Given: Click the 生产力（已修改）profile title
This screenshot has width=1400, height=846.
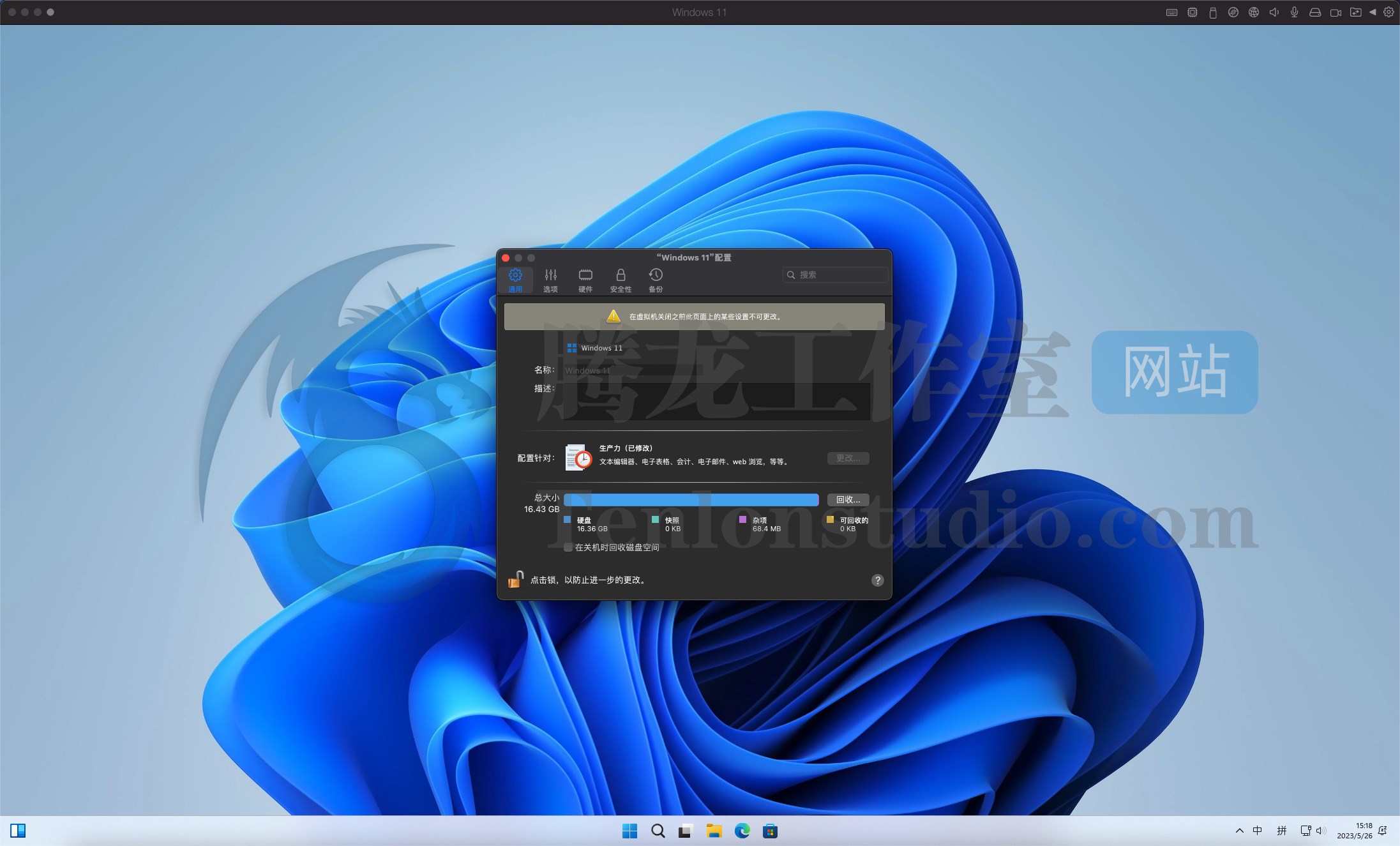Looking at the screenshot, I should point(626,448).
